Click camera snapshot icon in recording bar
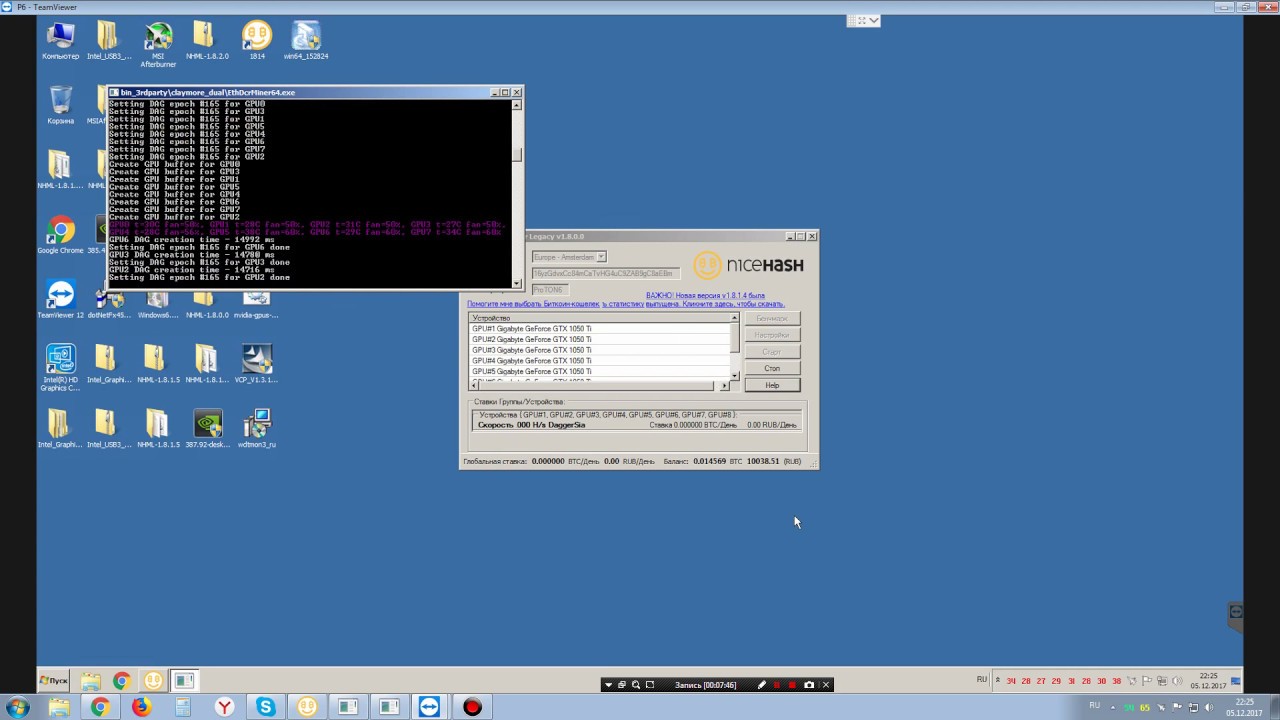The width and height of the screenshot is (1280, 720). [x=809, y=685]
